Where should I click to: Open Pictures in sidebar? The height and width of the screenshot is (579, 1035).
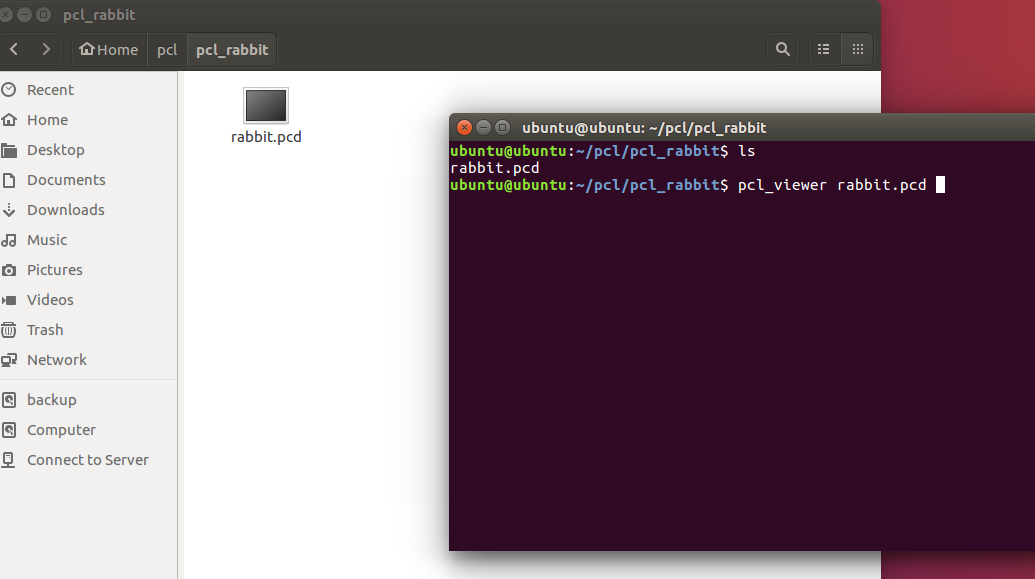click(x=88, y=270)
